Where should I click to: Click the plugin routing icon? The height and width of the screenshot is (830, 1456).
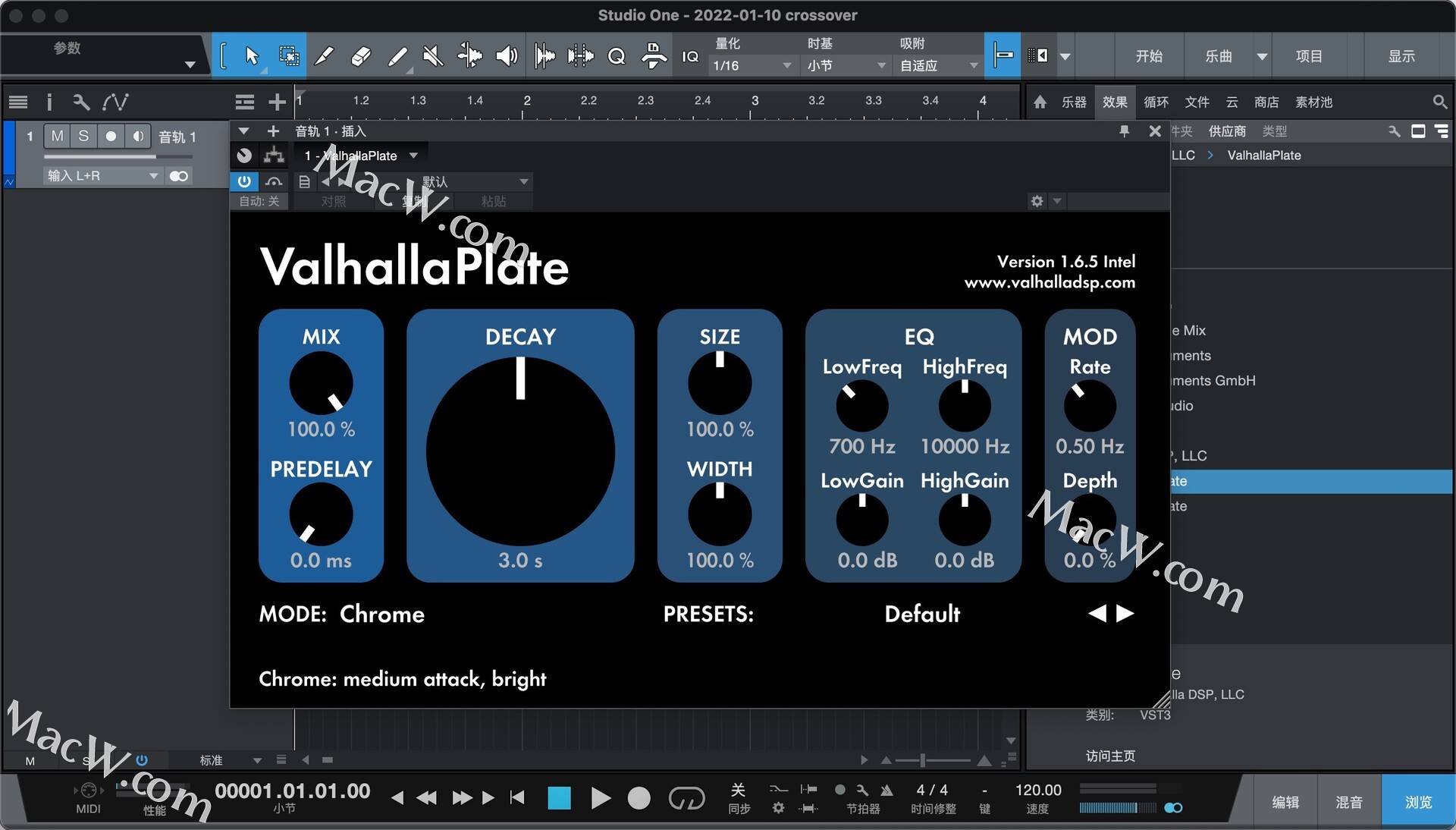274,156
